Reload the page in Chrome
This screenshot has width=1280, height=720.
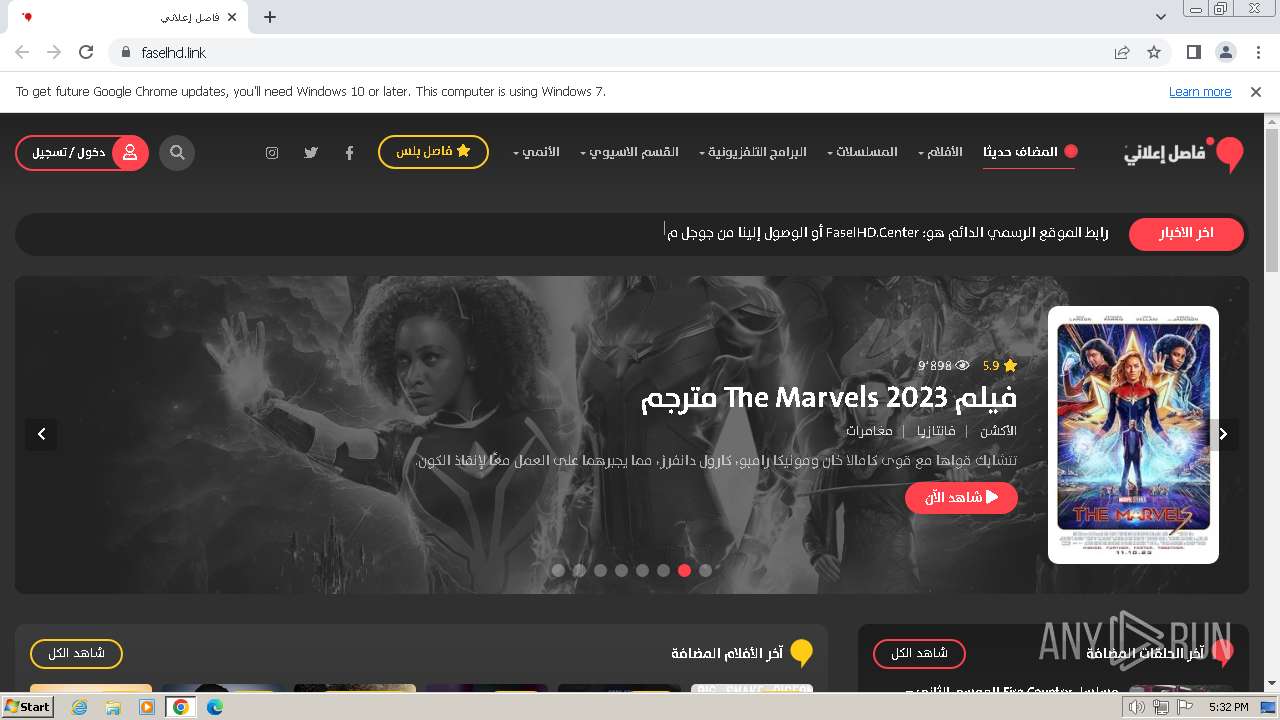click(86, 52)
